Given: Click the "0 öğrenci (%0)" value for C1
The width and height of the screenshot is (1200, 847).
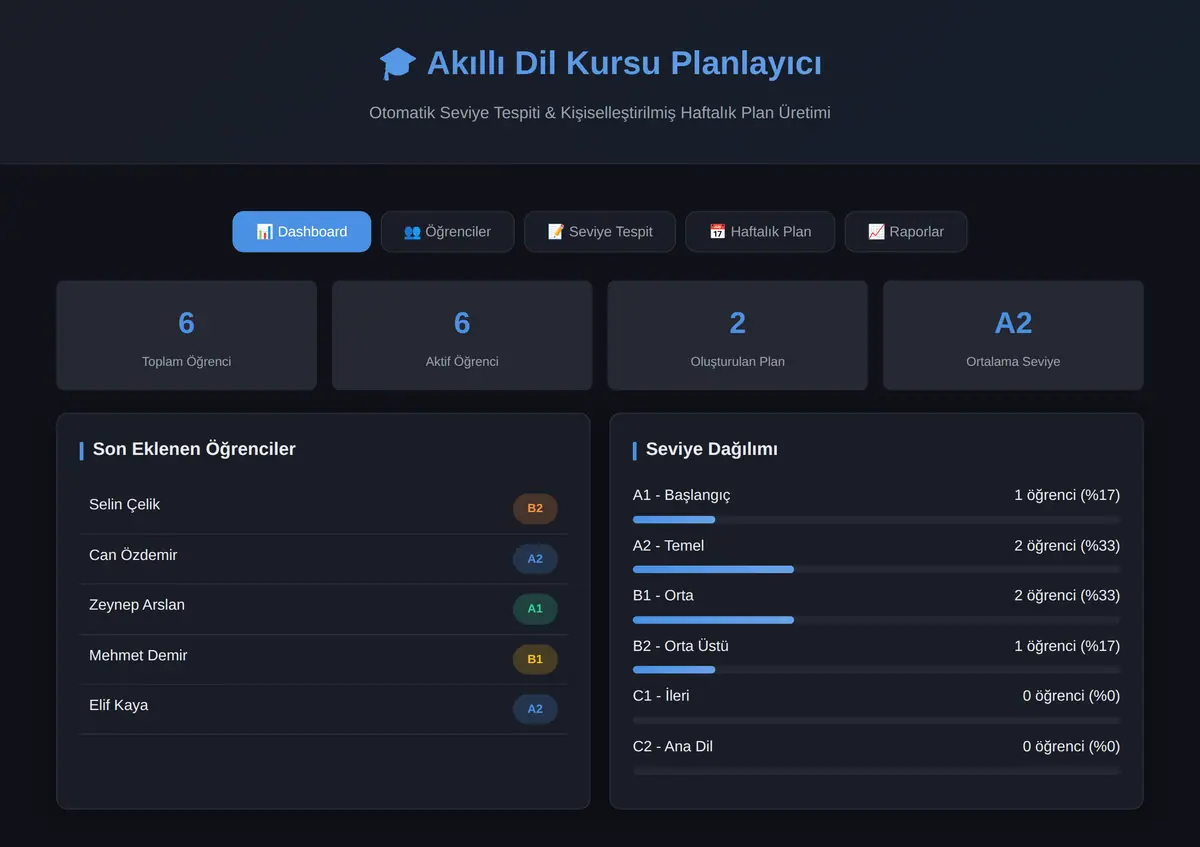Looking at the screenshot, I should 1071,696.
